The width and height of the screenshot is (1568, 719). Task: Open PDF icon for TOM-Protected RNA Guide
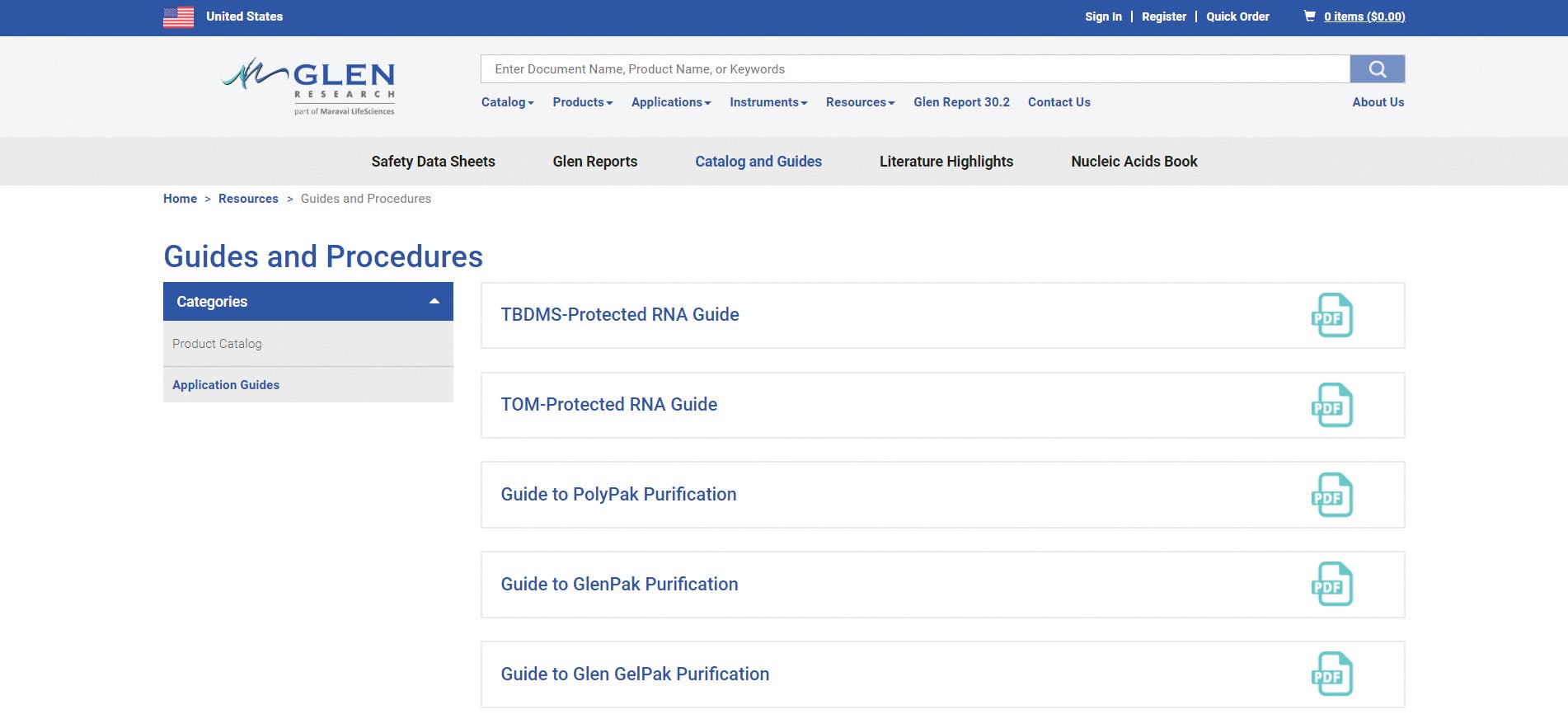point(1331,405)
